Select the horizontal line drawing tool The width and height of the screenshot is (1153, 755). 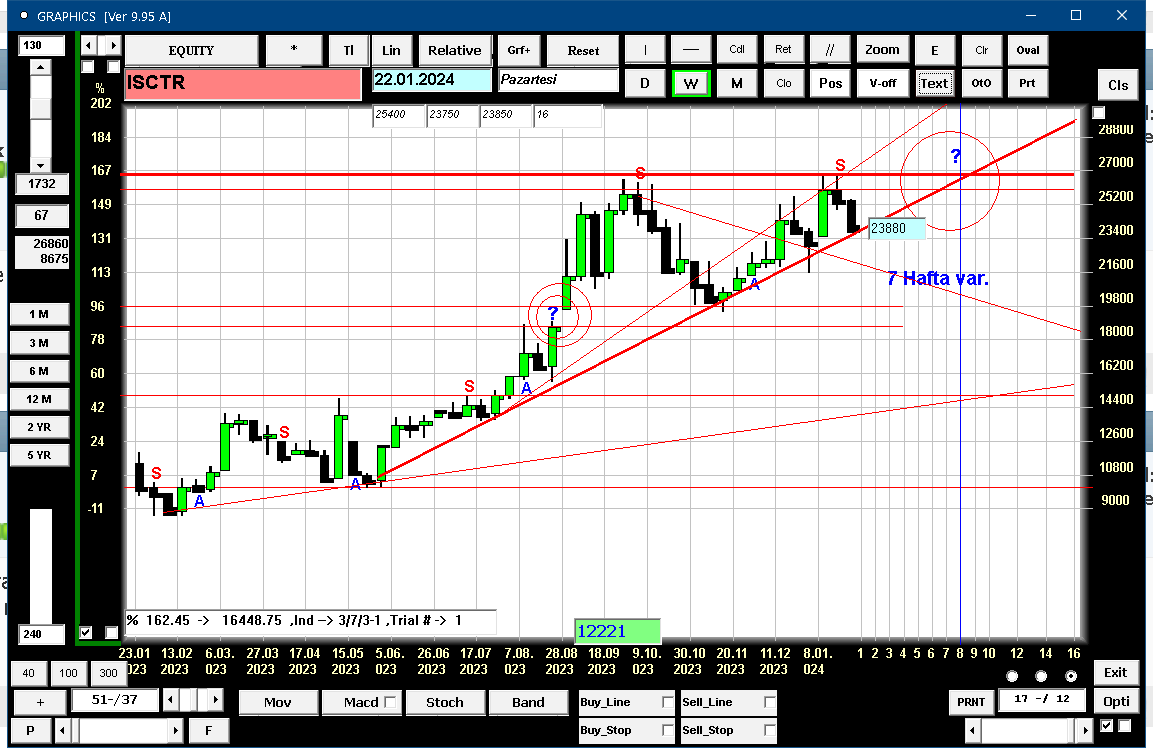coord(690,50)
